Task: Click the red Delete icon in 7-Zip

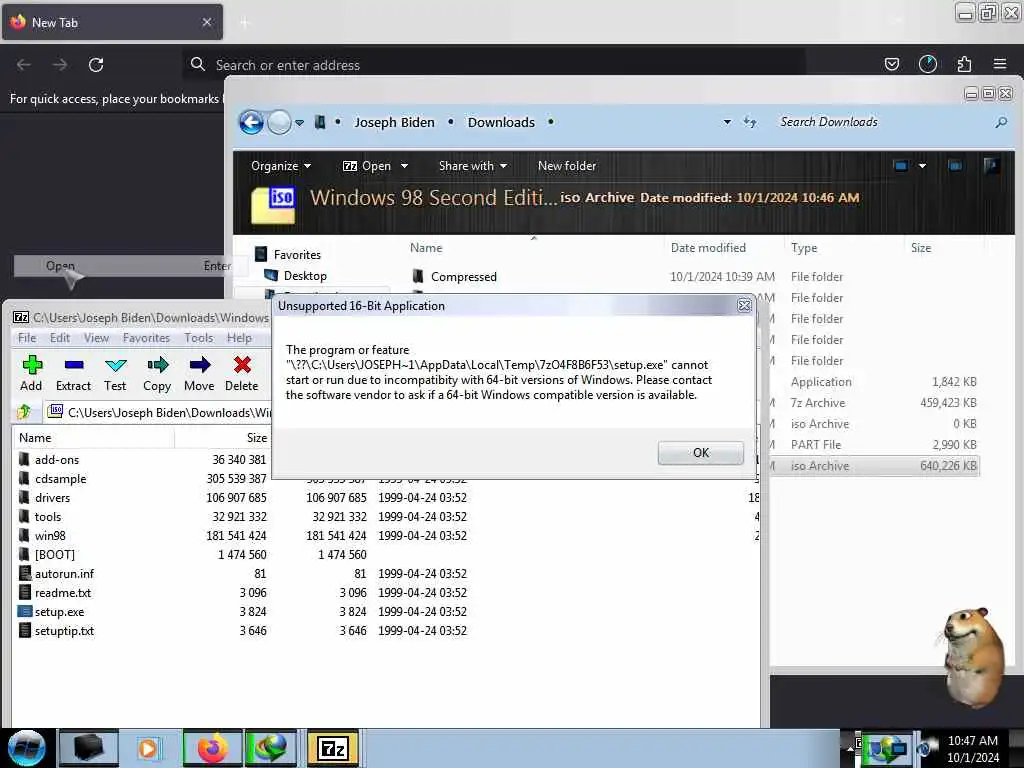Action: [x=242, y=364]
